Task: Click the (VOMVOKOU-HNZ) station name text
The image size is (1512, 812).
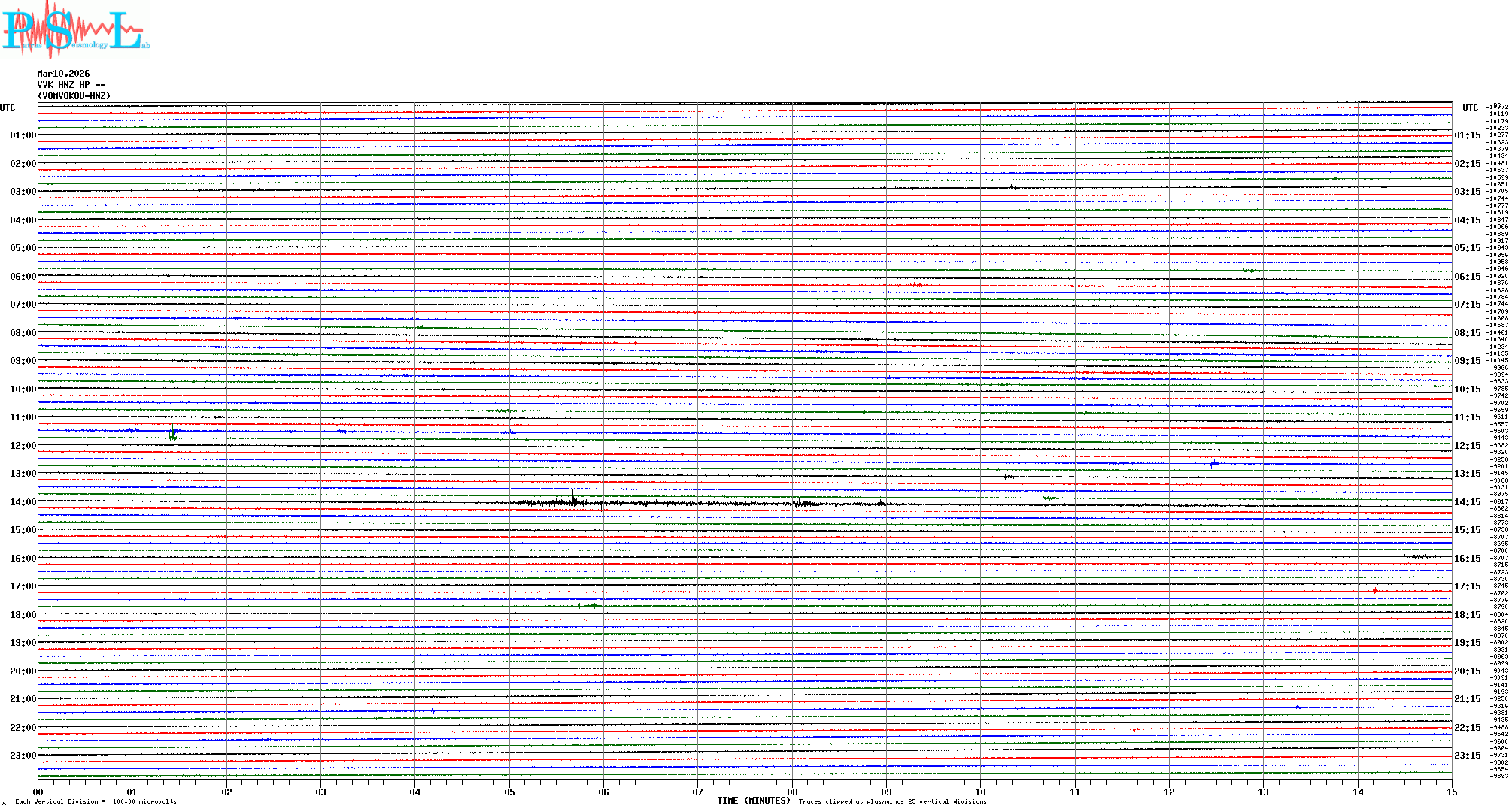Action: coord(74,96)
